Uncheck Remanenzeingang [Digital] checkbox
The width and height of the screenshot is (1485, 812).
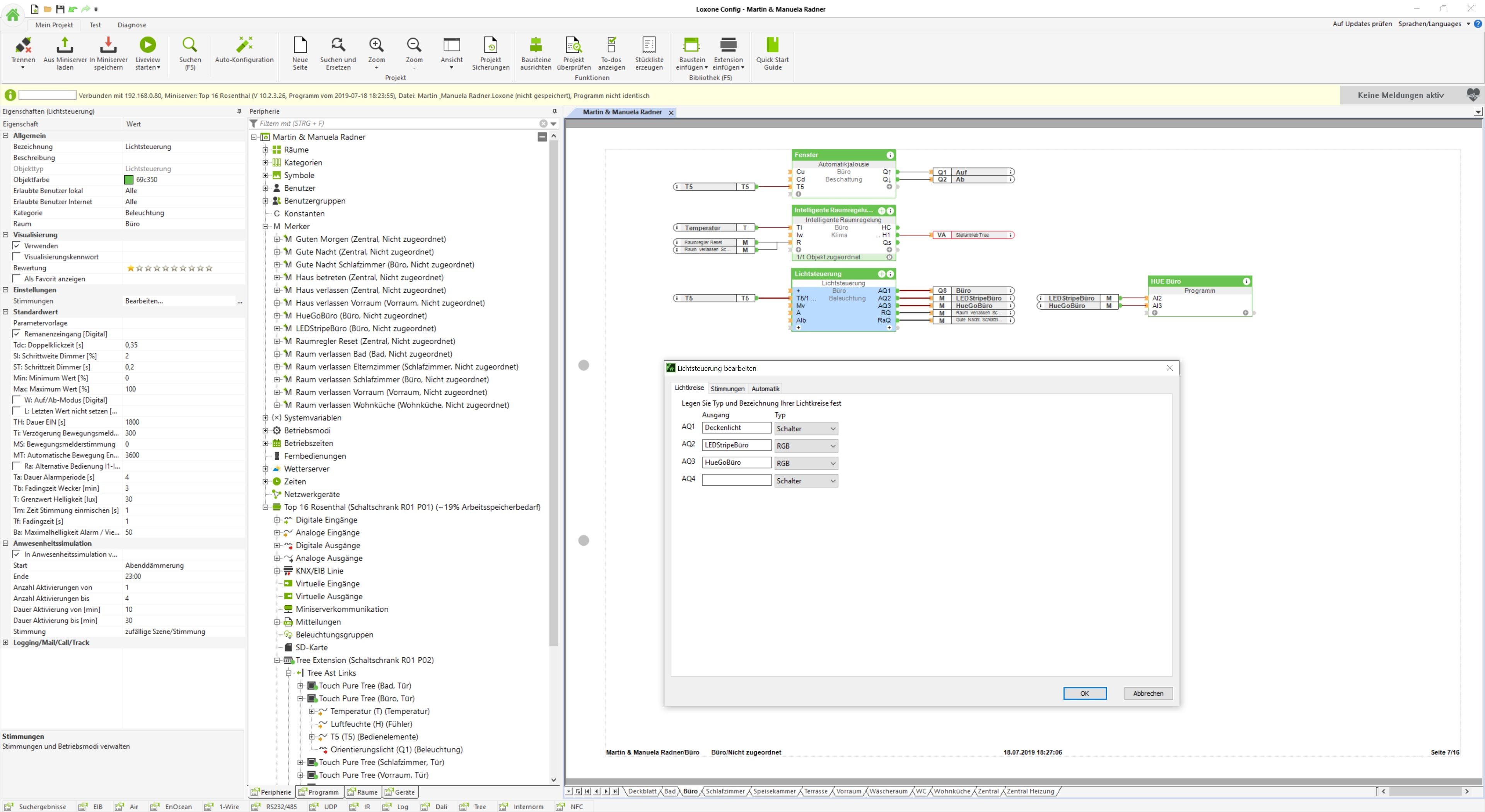17,334
